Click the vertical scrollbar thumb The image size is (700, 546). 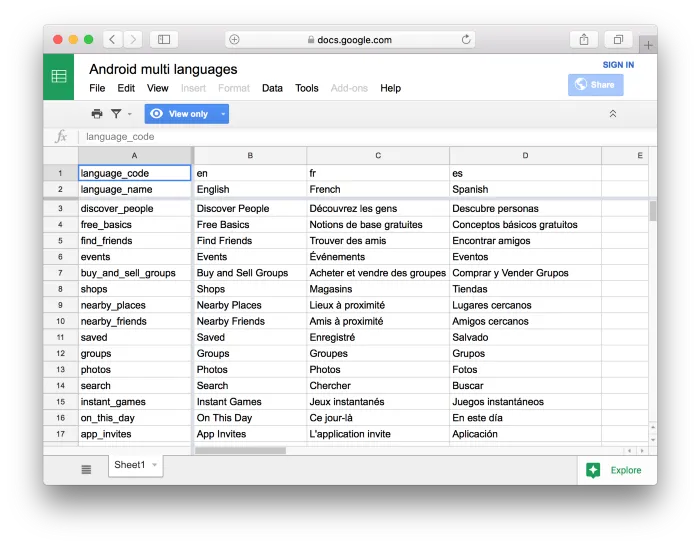653,211
